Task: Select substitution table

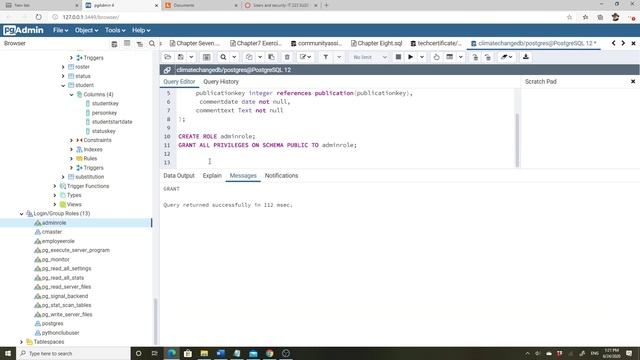Action: tap(89, 177)
